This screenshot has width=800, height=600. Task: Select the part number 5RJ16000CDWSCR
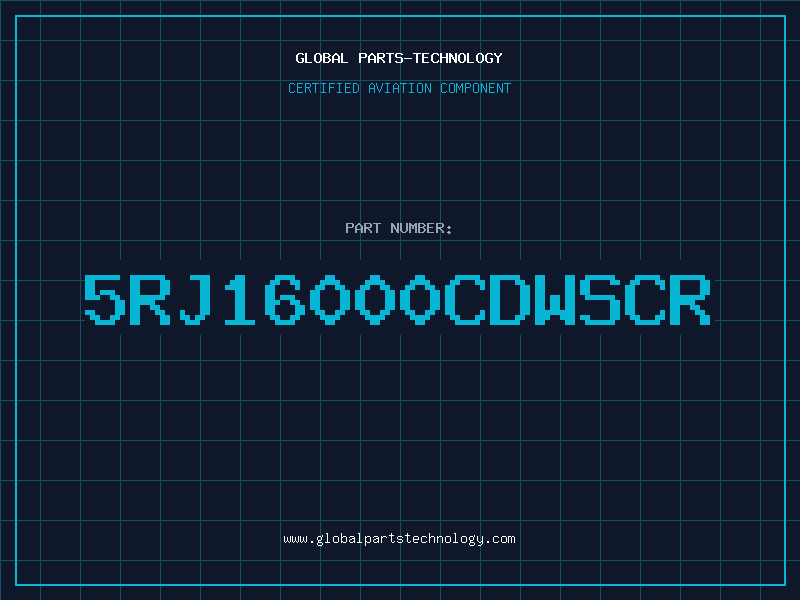pos(397,299)
